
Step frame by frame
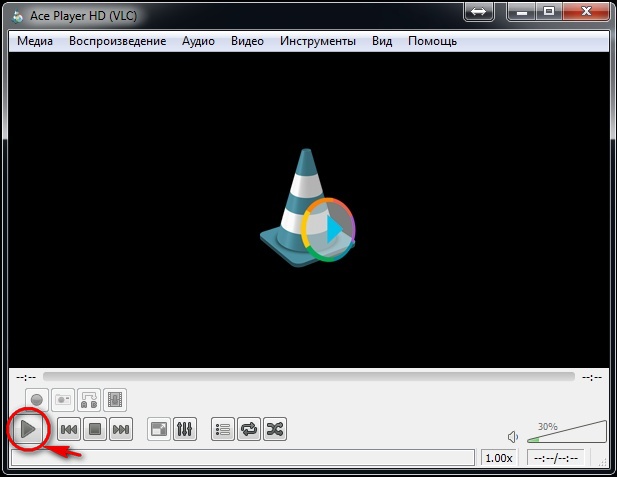point(115,400)
